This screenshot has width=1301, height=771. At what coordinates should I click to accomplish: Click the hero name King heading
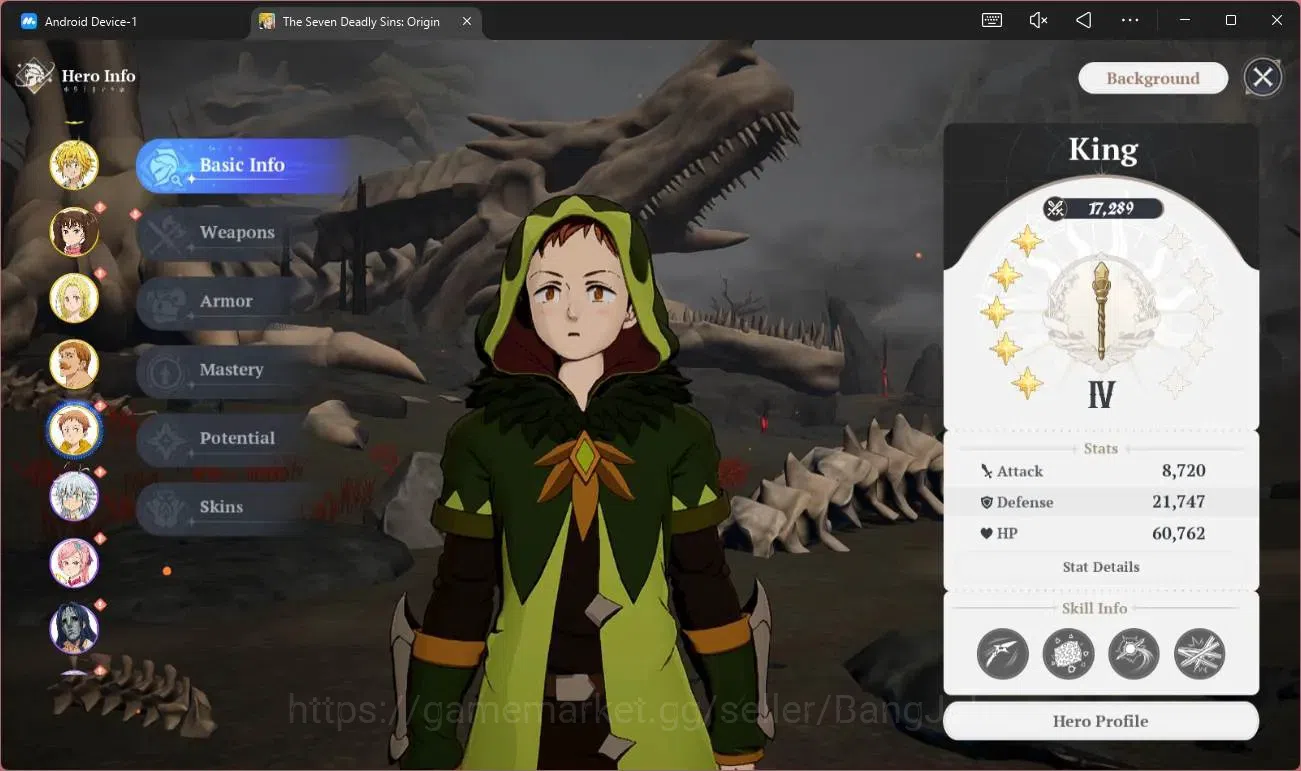(x=1103, y=149)
